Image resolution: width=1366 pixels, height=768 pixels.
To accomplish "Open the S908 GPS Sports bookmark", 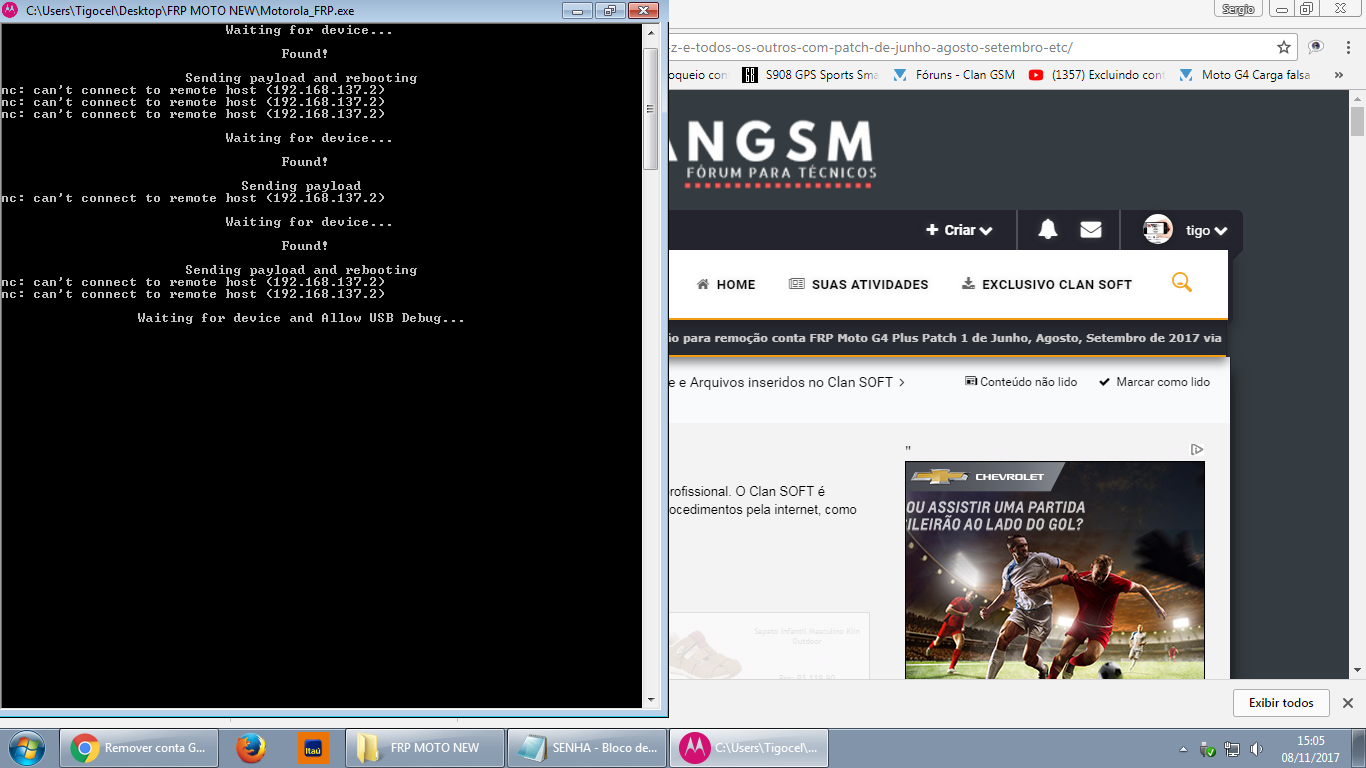I will tap(811, 75).
